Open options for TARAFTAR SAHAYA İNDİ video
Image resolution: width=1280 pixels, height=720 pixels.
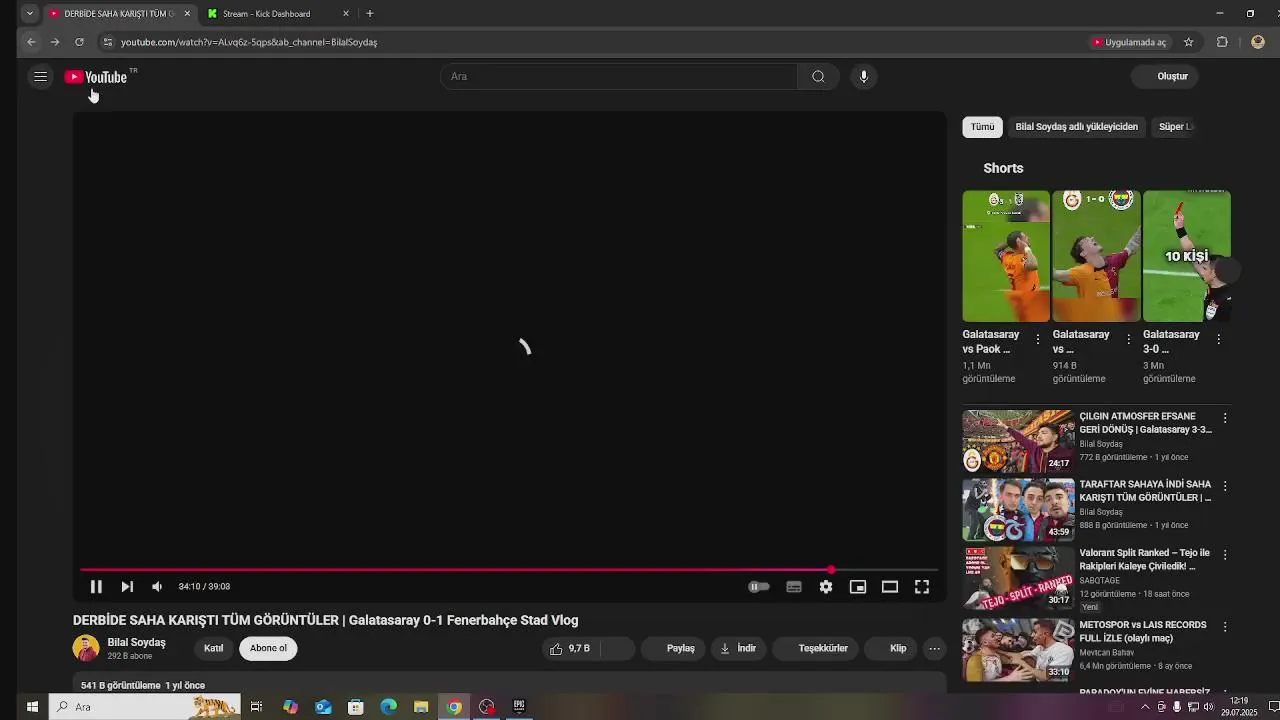coord(1225,486)
